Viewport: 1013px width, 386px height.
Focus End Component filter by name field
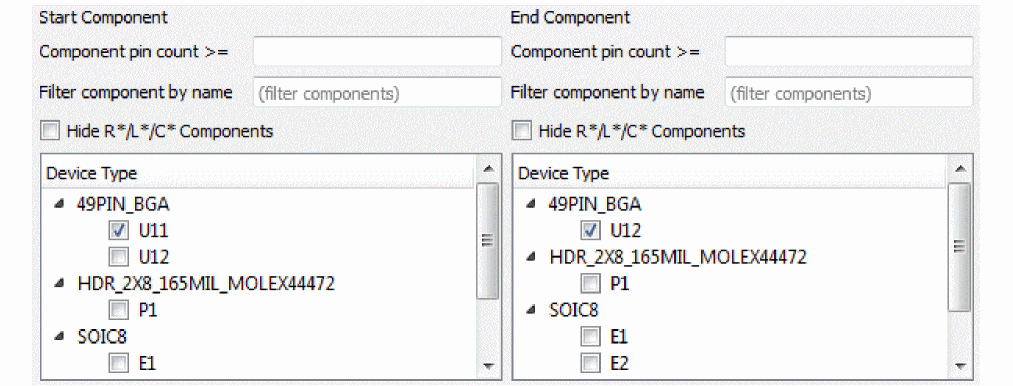click(x=848, y=92)
